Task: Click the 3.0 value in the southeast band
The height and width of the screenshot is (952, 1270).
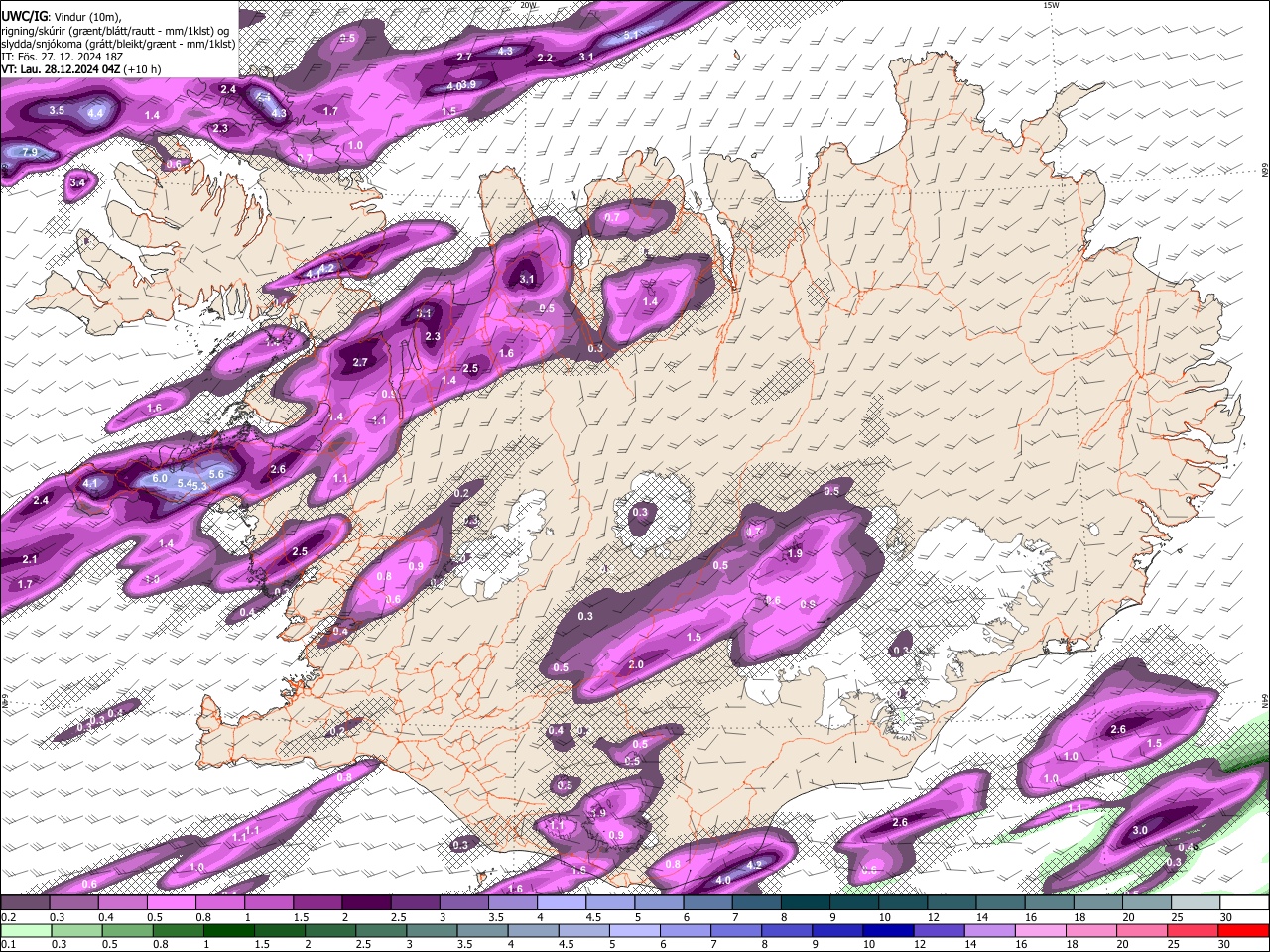Action: click(x=1140, y=830)
